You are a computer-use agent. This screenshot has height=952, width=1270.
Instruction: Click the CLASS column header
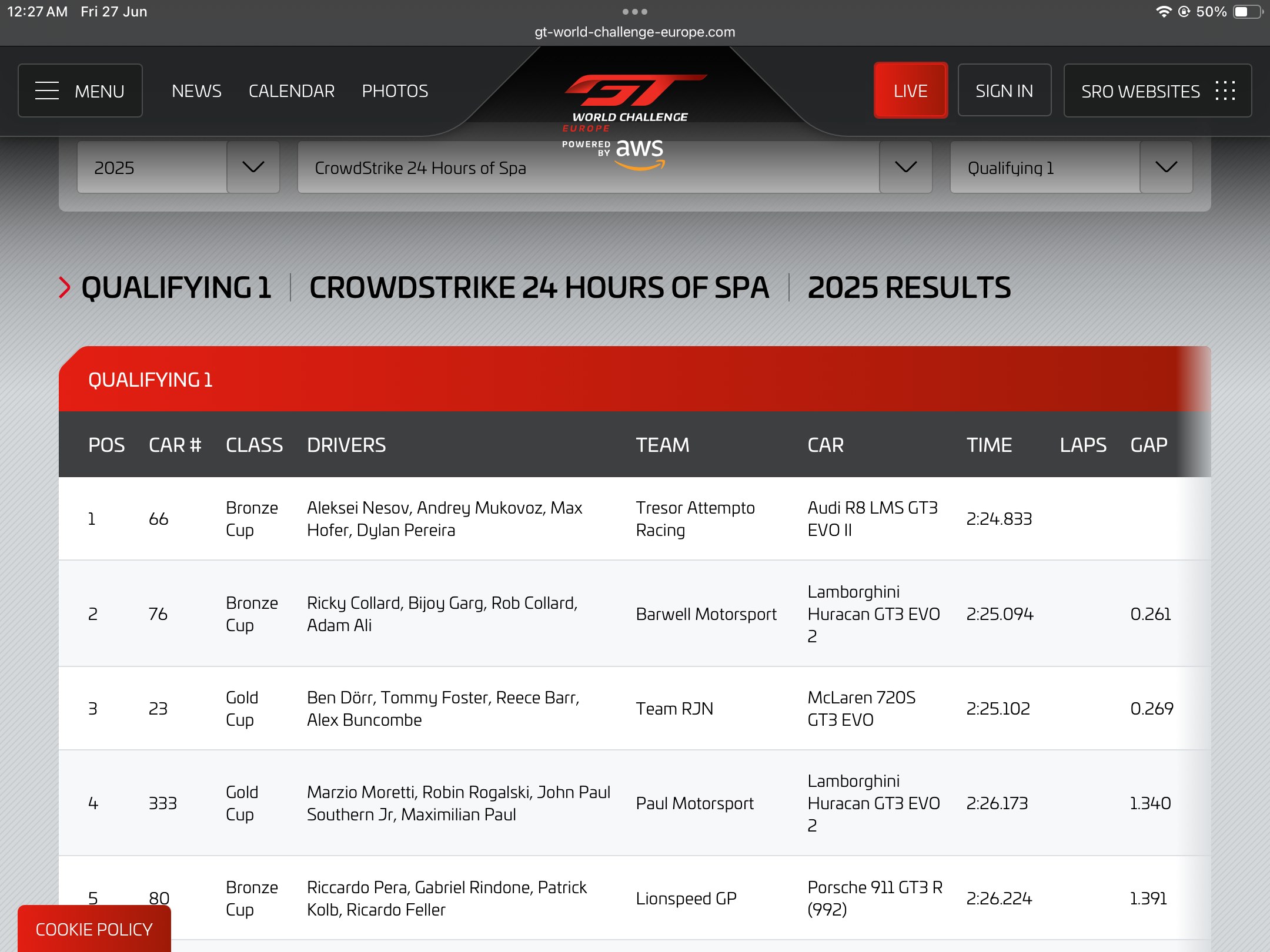point(255,445)
